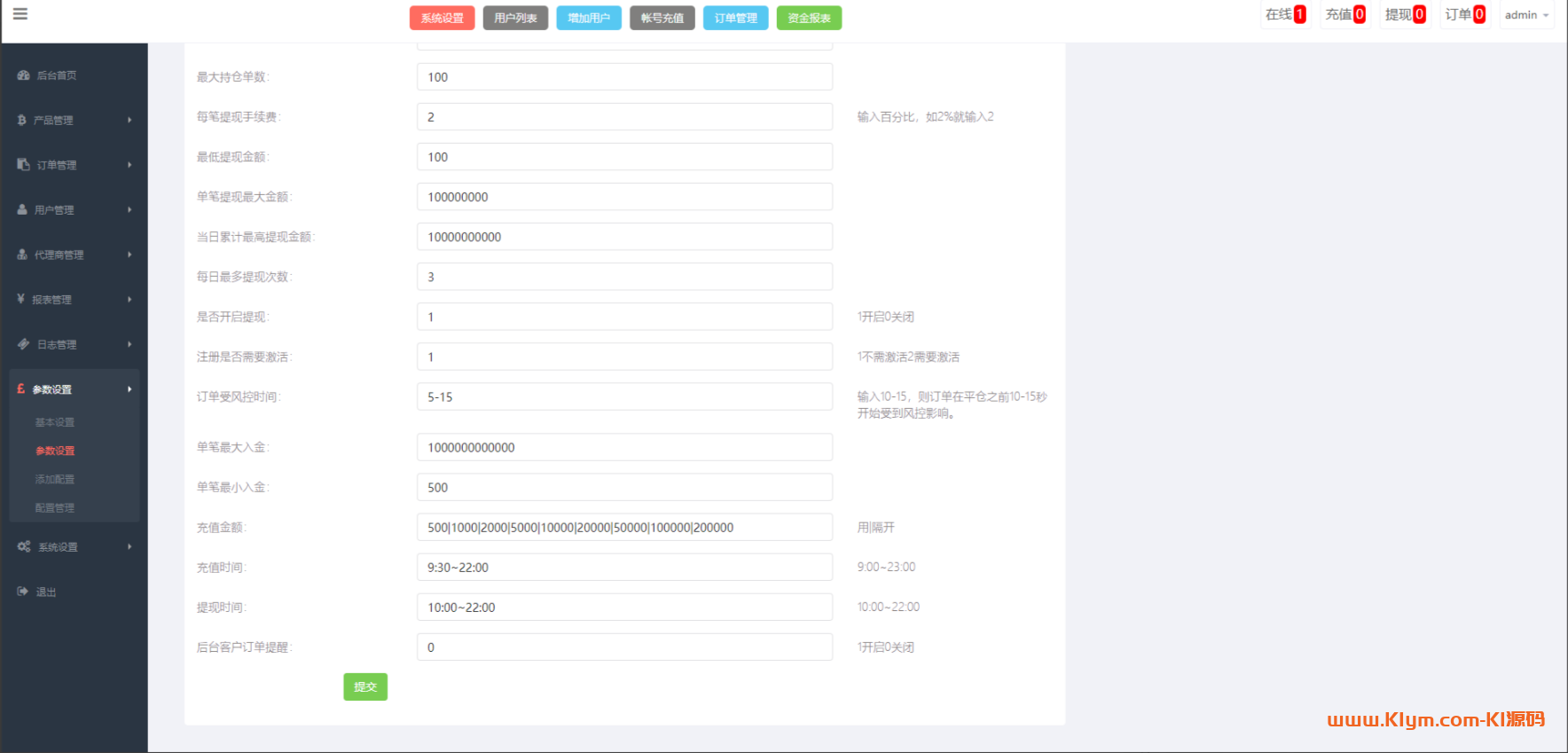Open the admin account dropdown
Viewport: 1568px width, 753px height.
pyautogui.click(x=1526, y=15)
